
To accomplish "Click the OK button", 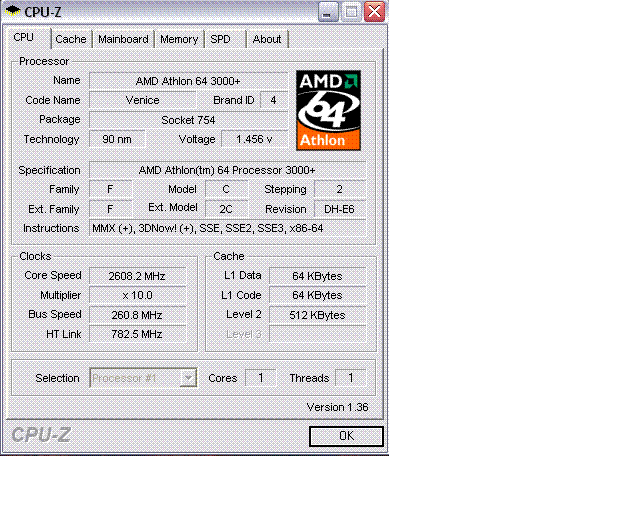I will point(346,436).
